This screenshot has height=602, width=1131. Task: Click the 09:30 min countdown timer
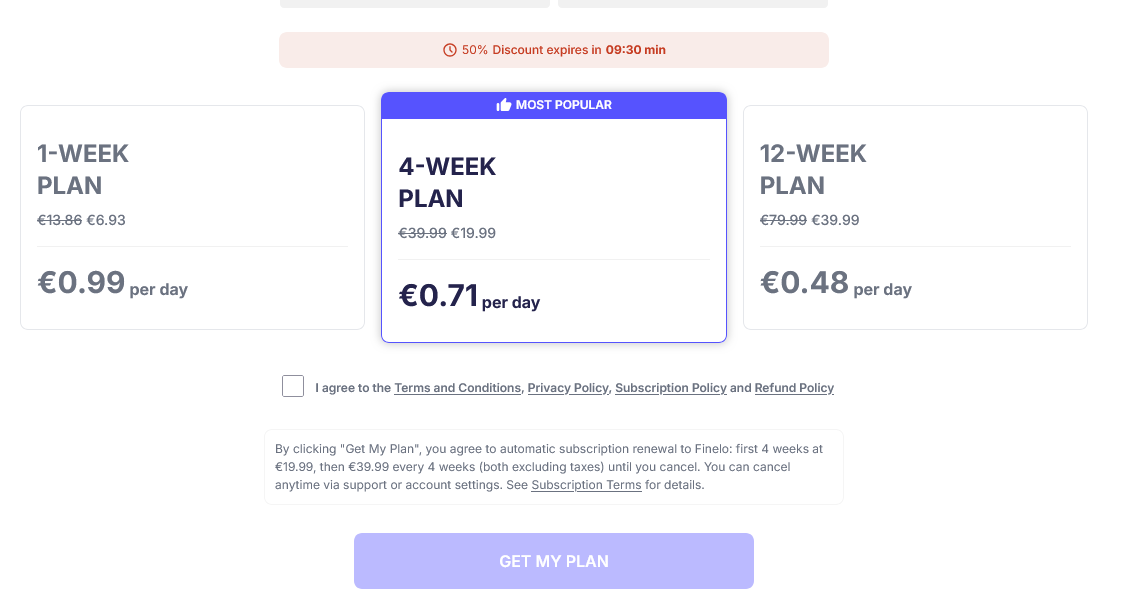click(636, 50)
